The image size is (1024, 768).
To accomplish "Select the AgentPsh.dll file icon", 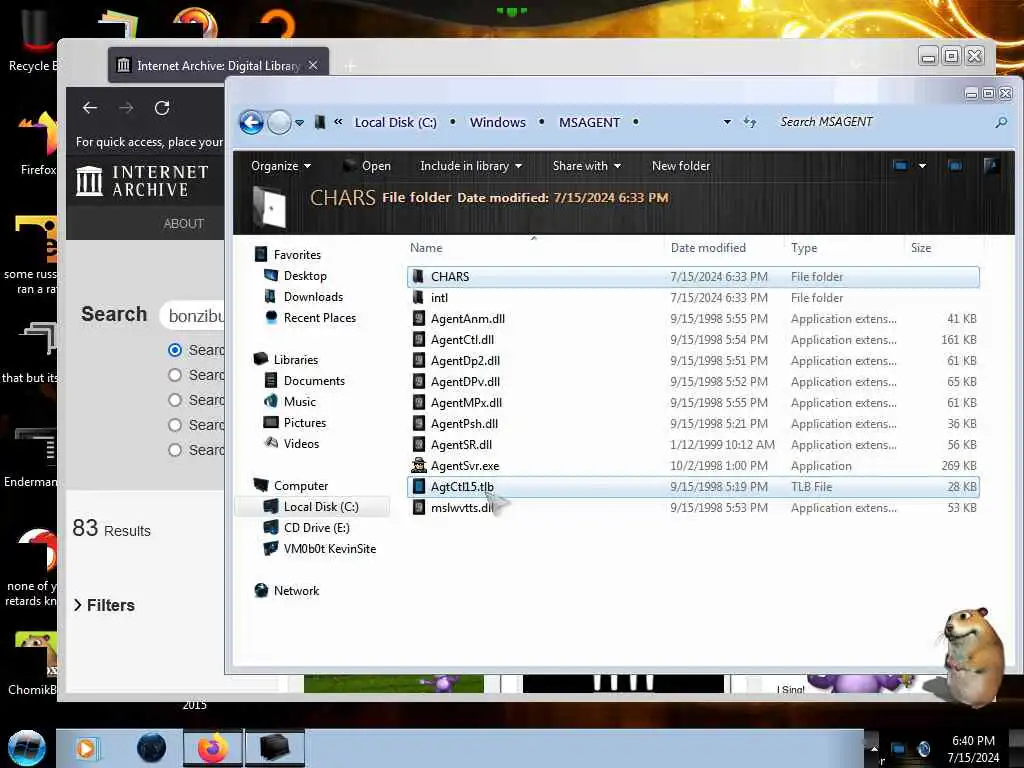I will [419, 423].
